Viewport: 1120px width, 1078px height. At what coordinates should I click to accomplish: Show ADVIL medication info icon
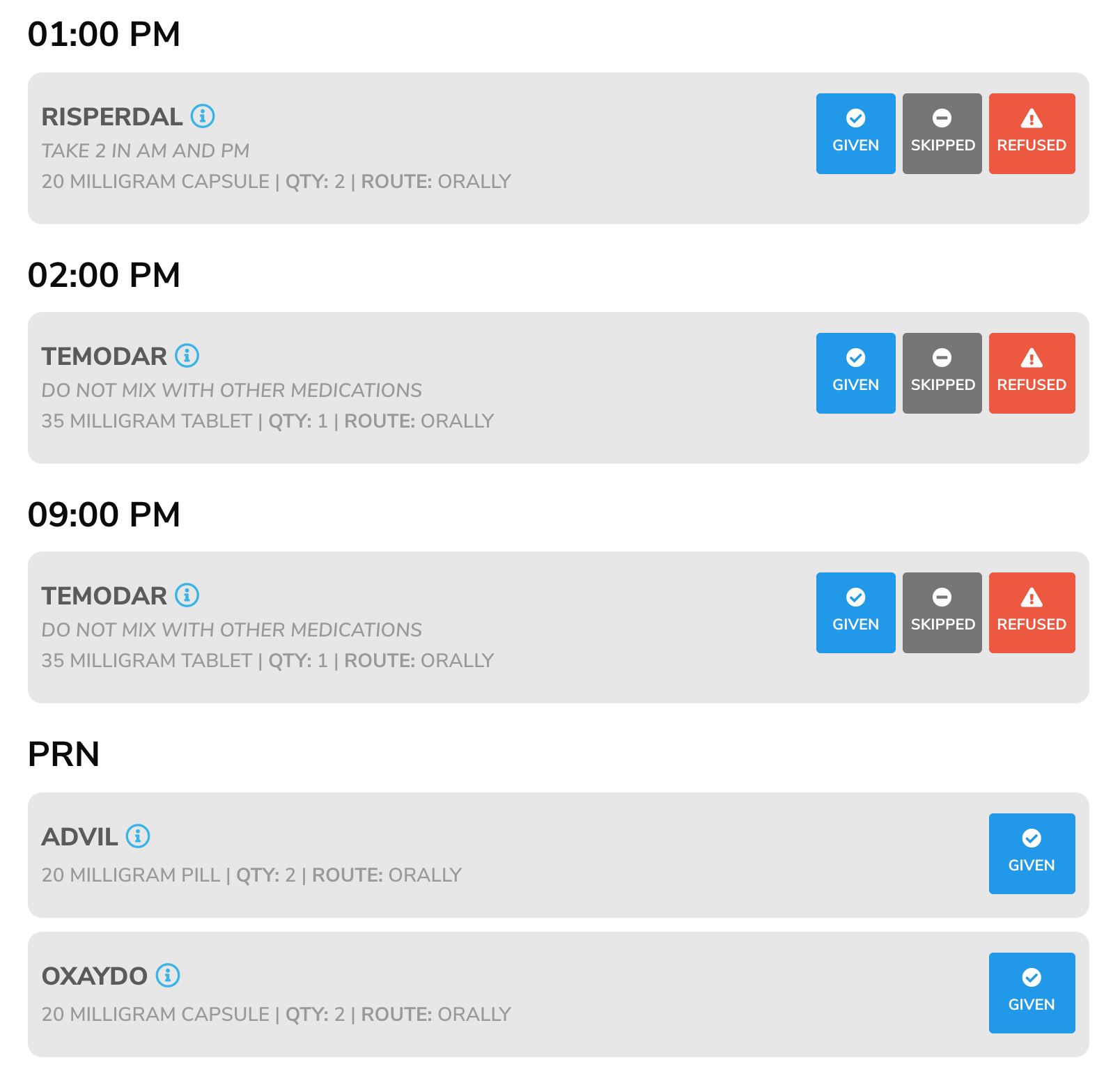click(138, 836)
